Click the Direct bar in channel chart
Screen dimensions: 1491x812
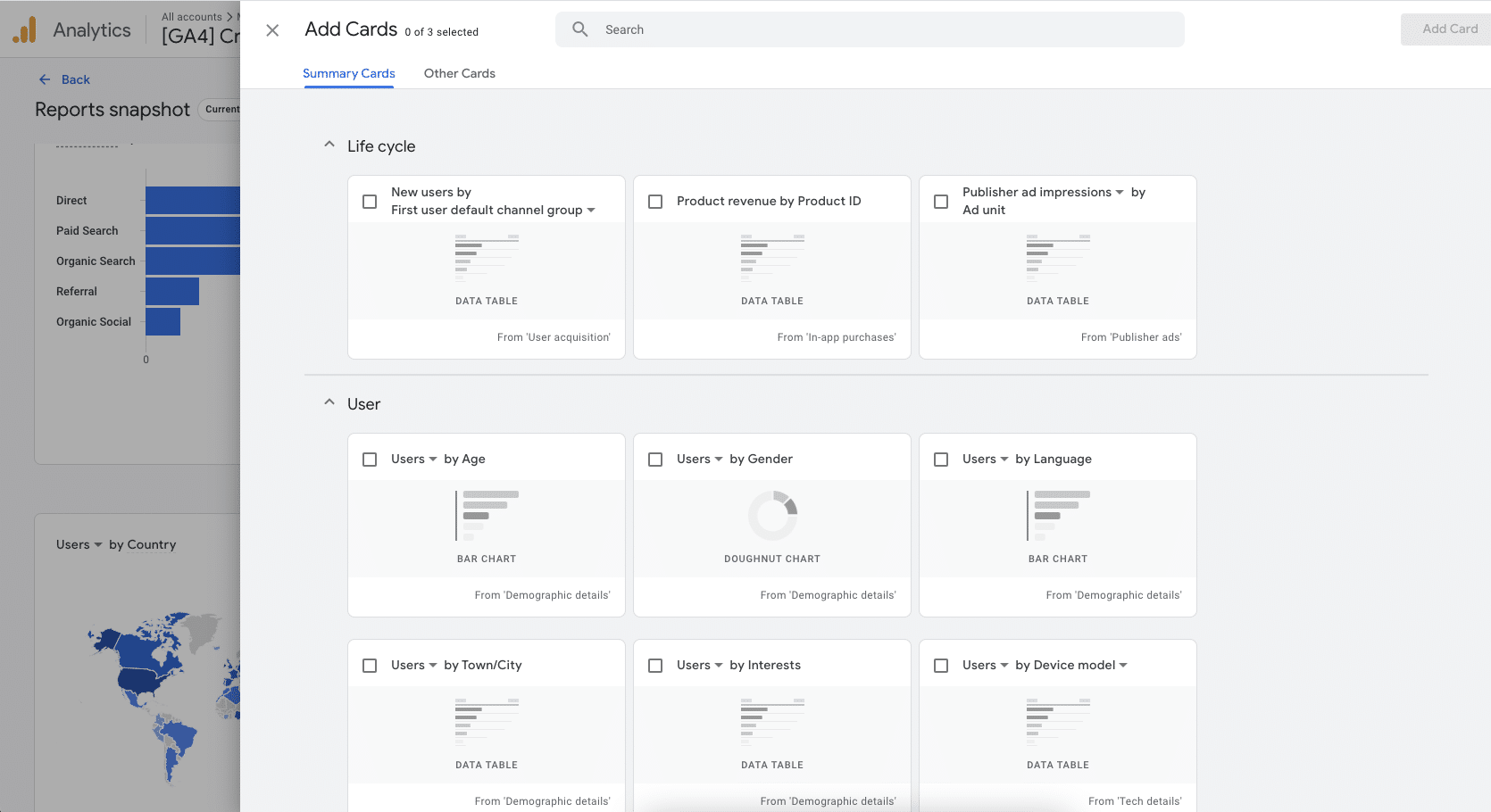tap(193, 200)
